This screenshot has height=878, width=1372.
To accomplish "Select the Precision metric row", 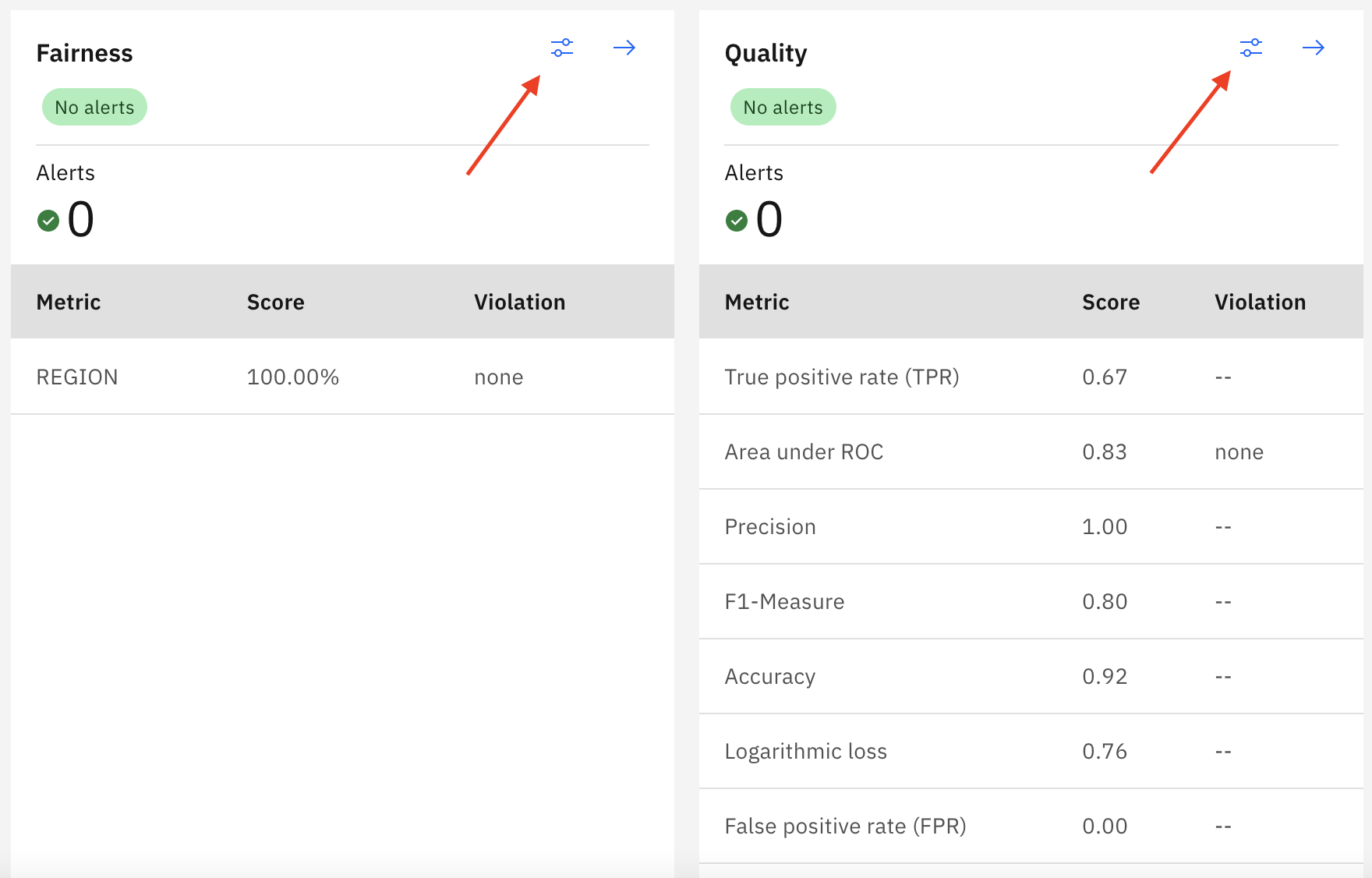I will [1031, 526].
